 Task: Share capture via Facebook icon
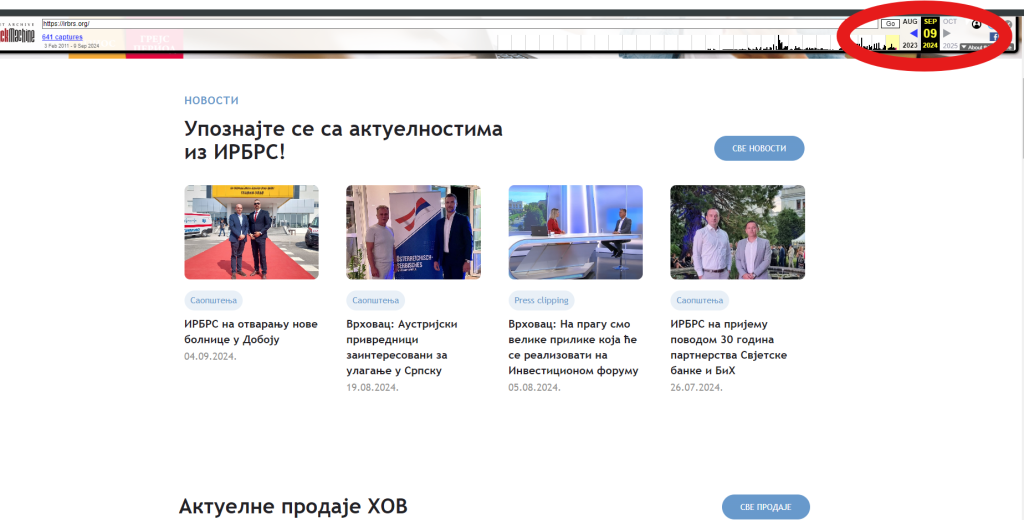(x=994, y=37)
